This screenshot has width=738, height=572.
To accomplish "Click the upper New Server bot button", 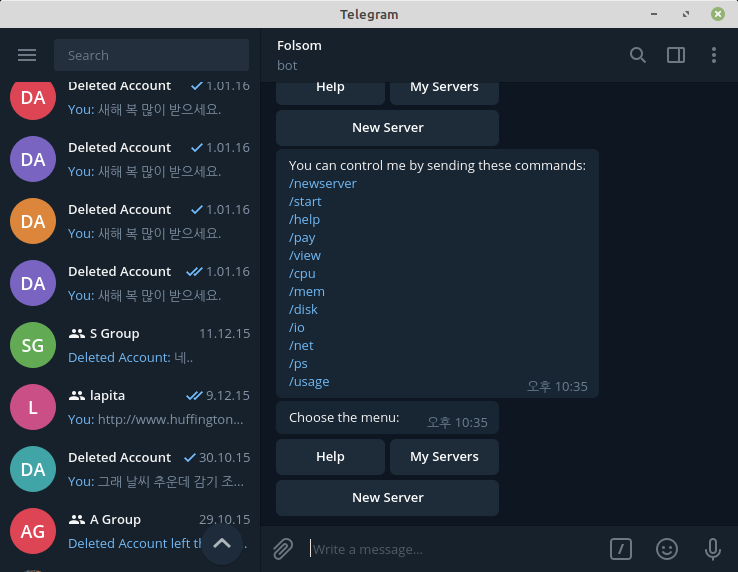I will pyautogui.click(x=387, y=128).
